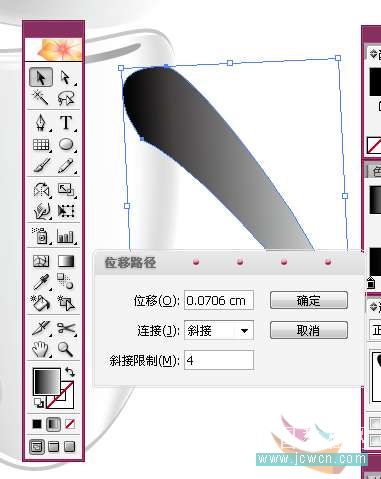
Task: Apply None mode button with red slash
Action: [70, 424]
